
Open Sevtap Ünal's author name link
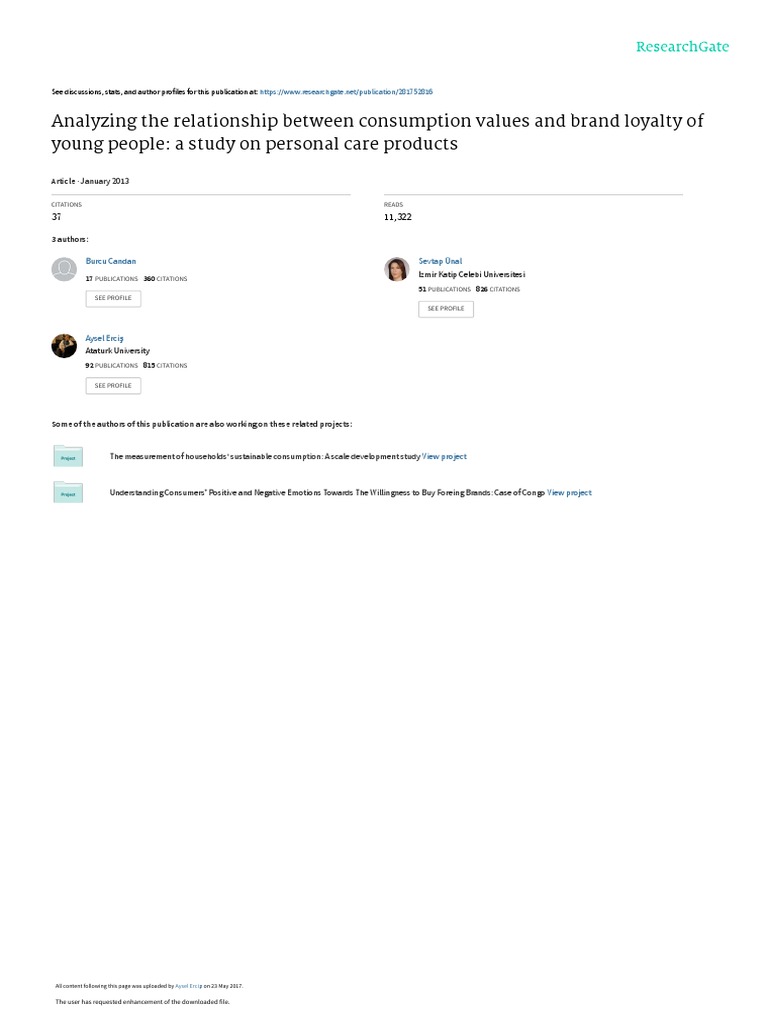(x=440, y=261)
